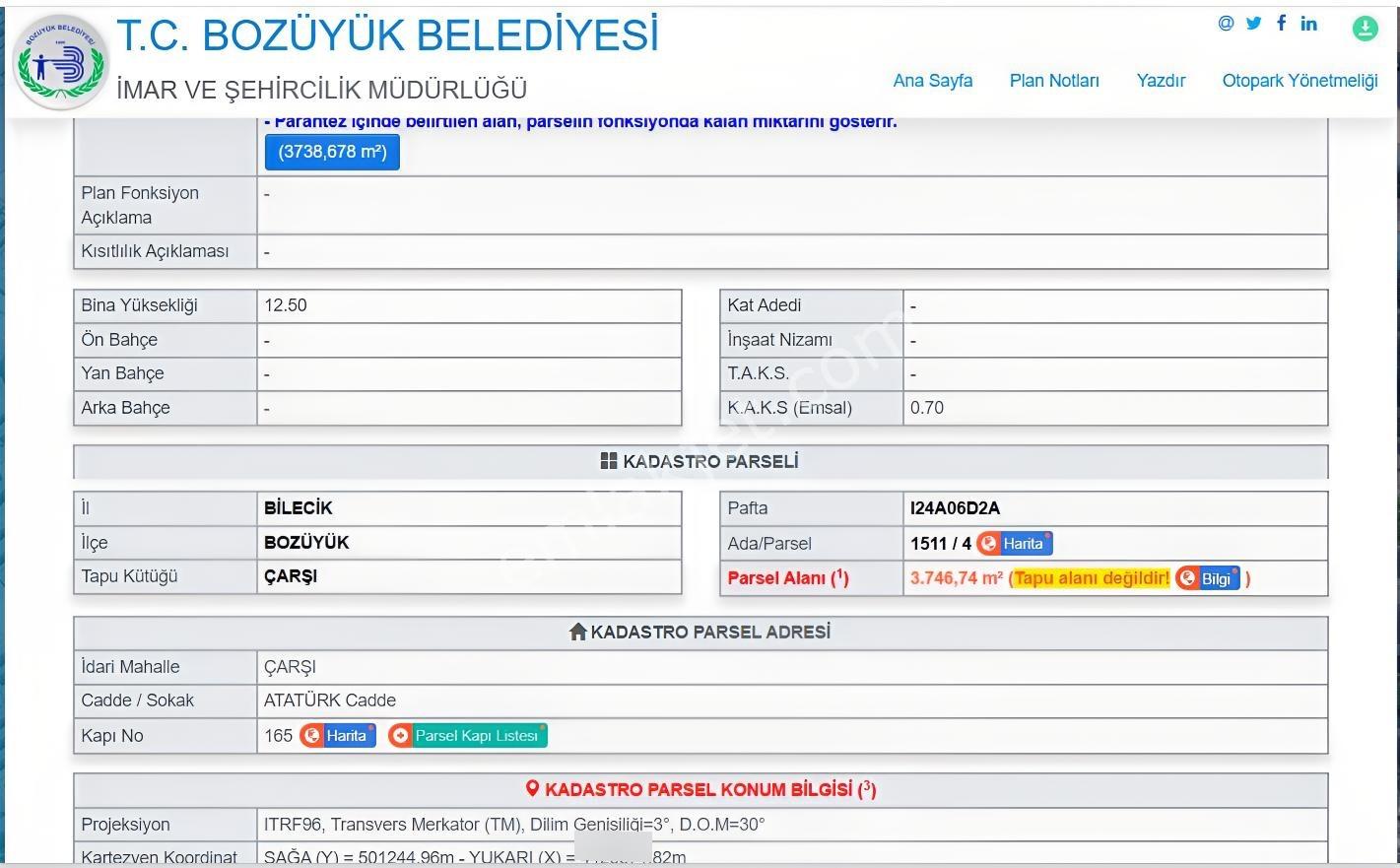The width and height of the screenshot is (1400, 868).
Task: Open Otopark Yönetmeliği link
Action: pyautogui.click(x=1300, y=81)
